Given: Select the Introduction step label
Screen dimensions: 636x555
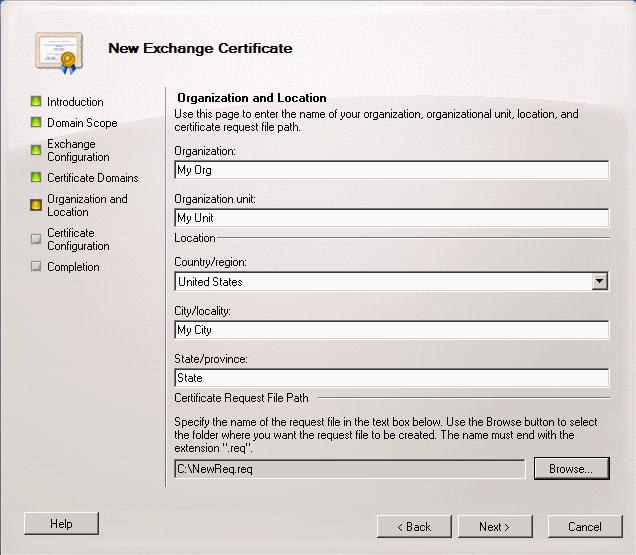Looking at the screenshot, I should 75,102.
